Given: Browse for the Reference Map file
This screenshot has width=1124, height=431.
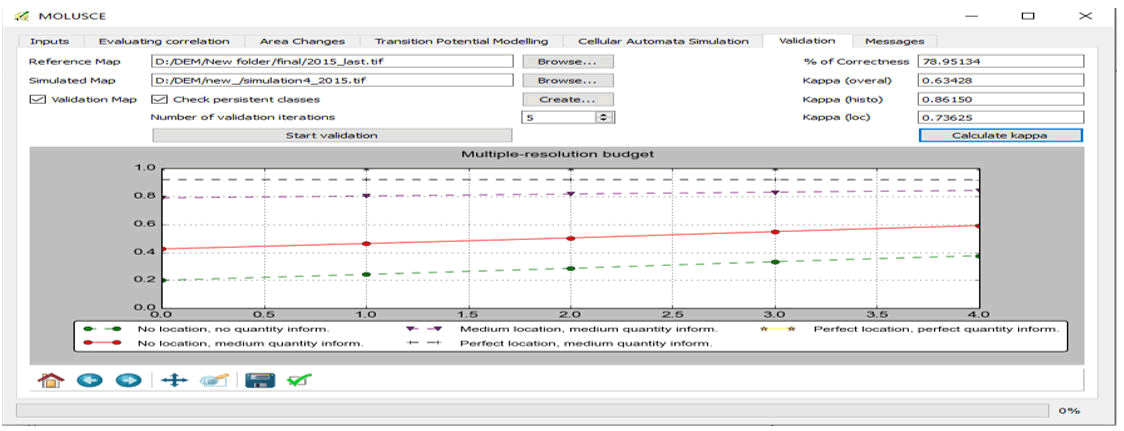Looking at the screenshot, I should [567, 62].
